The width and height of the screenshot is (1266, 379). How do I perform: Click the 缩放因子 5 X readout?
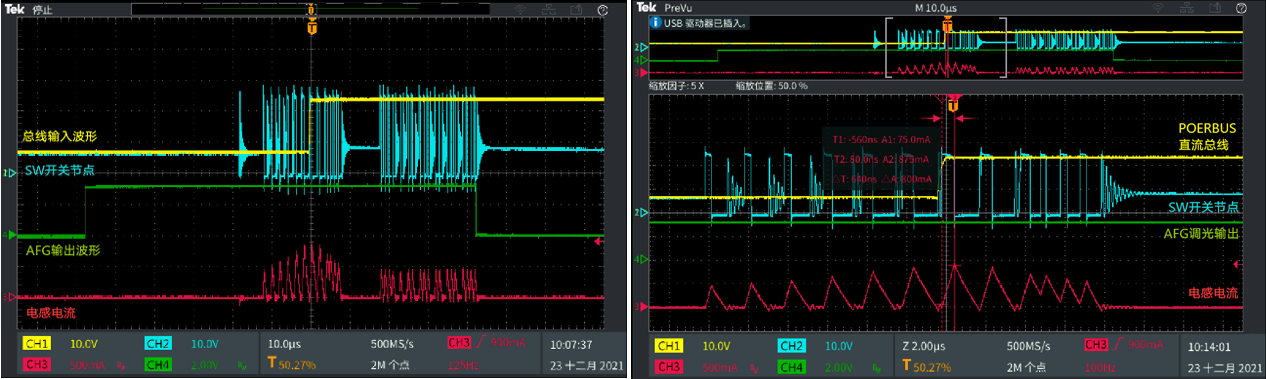pos(676,86)
